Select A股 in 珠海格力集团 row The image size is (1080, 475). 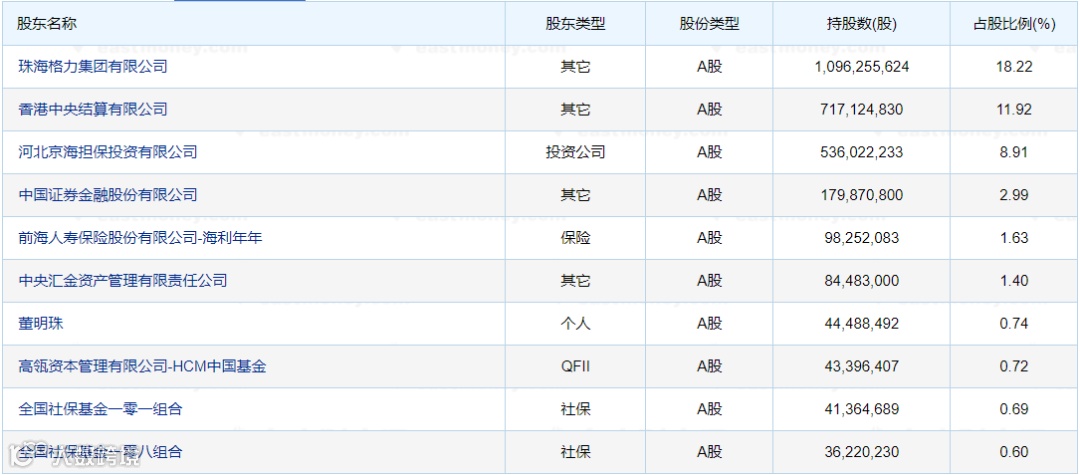[x=709, y=67]
